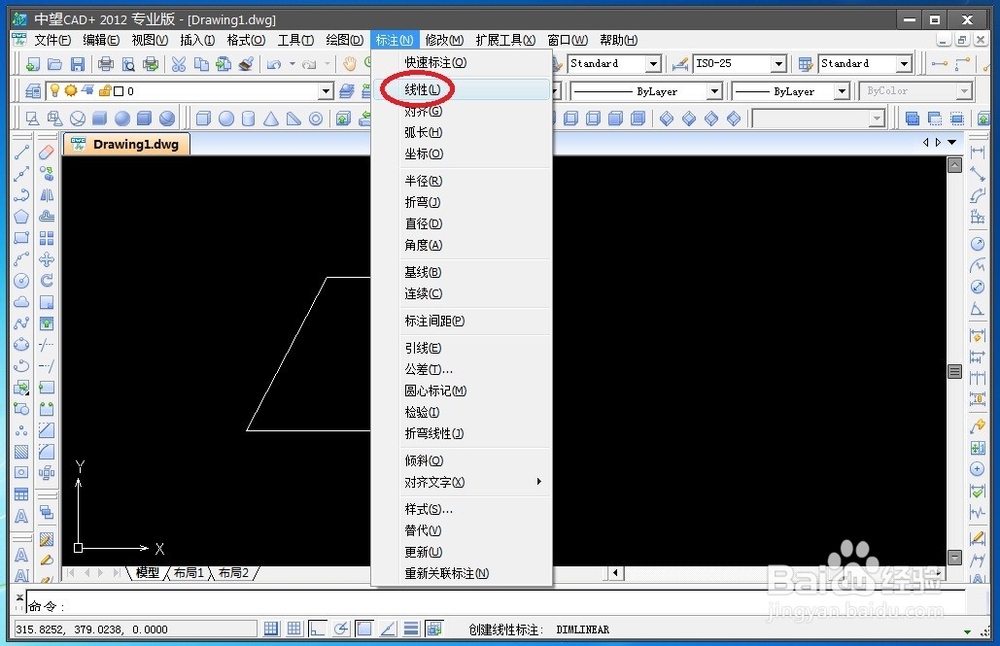The image size is (1000, 646).
Task: Select the Rectangle draw tool
Action: pyautogui.click(x=22, y=238)
